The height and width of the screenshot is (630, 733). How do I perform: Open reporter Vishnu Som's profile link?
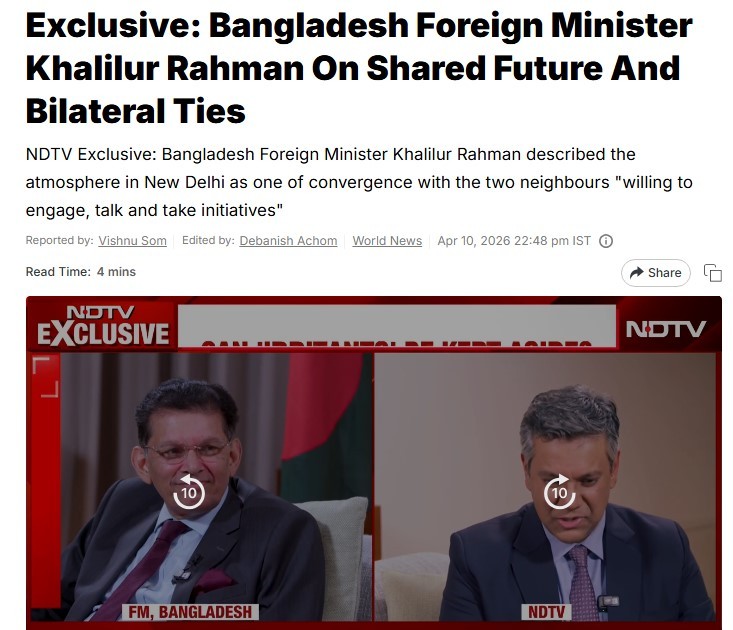point(132,241)
